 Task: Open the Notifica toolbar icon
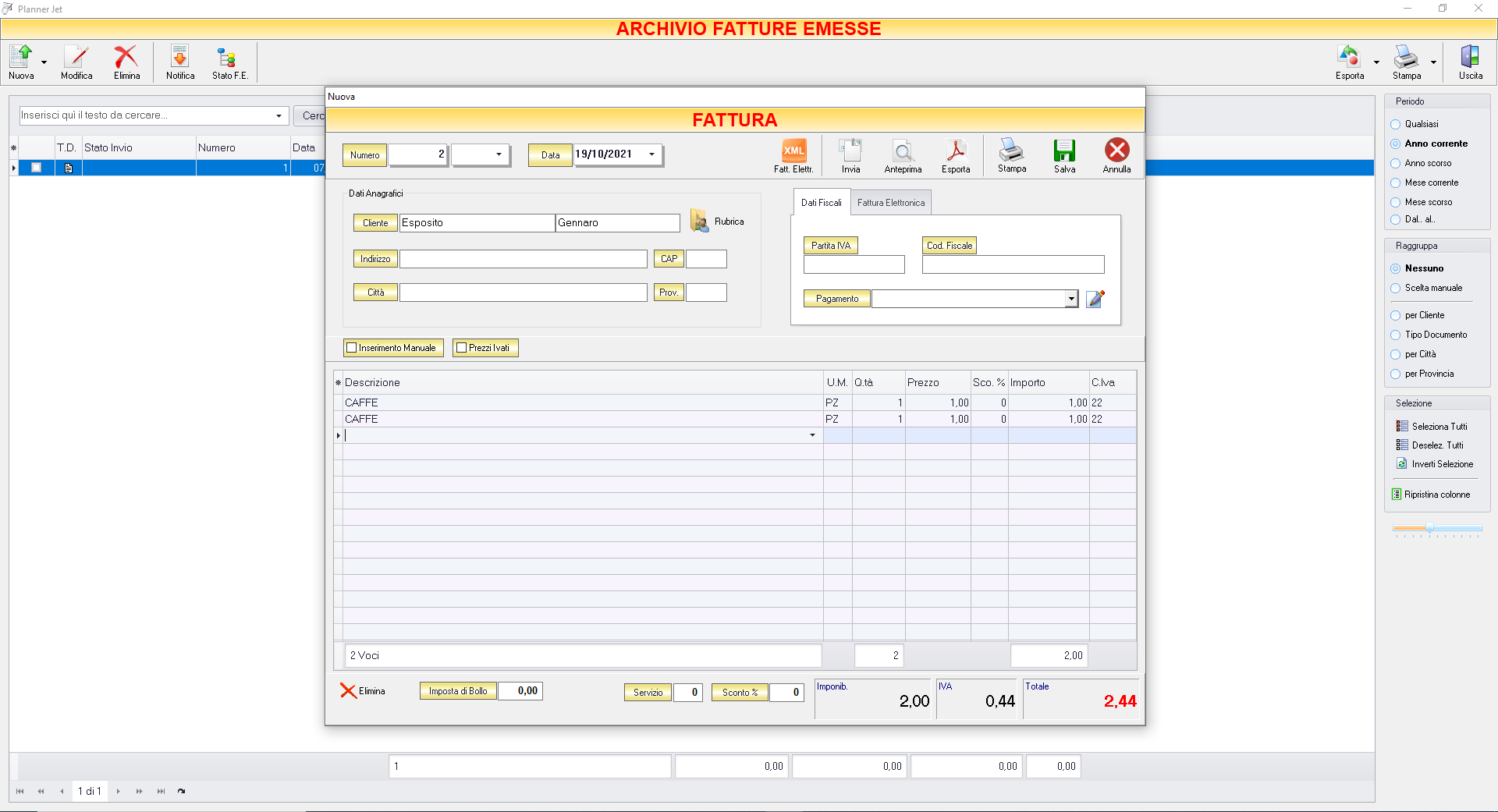click(x=180, y=57)
